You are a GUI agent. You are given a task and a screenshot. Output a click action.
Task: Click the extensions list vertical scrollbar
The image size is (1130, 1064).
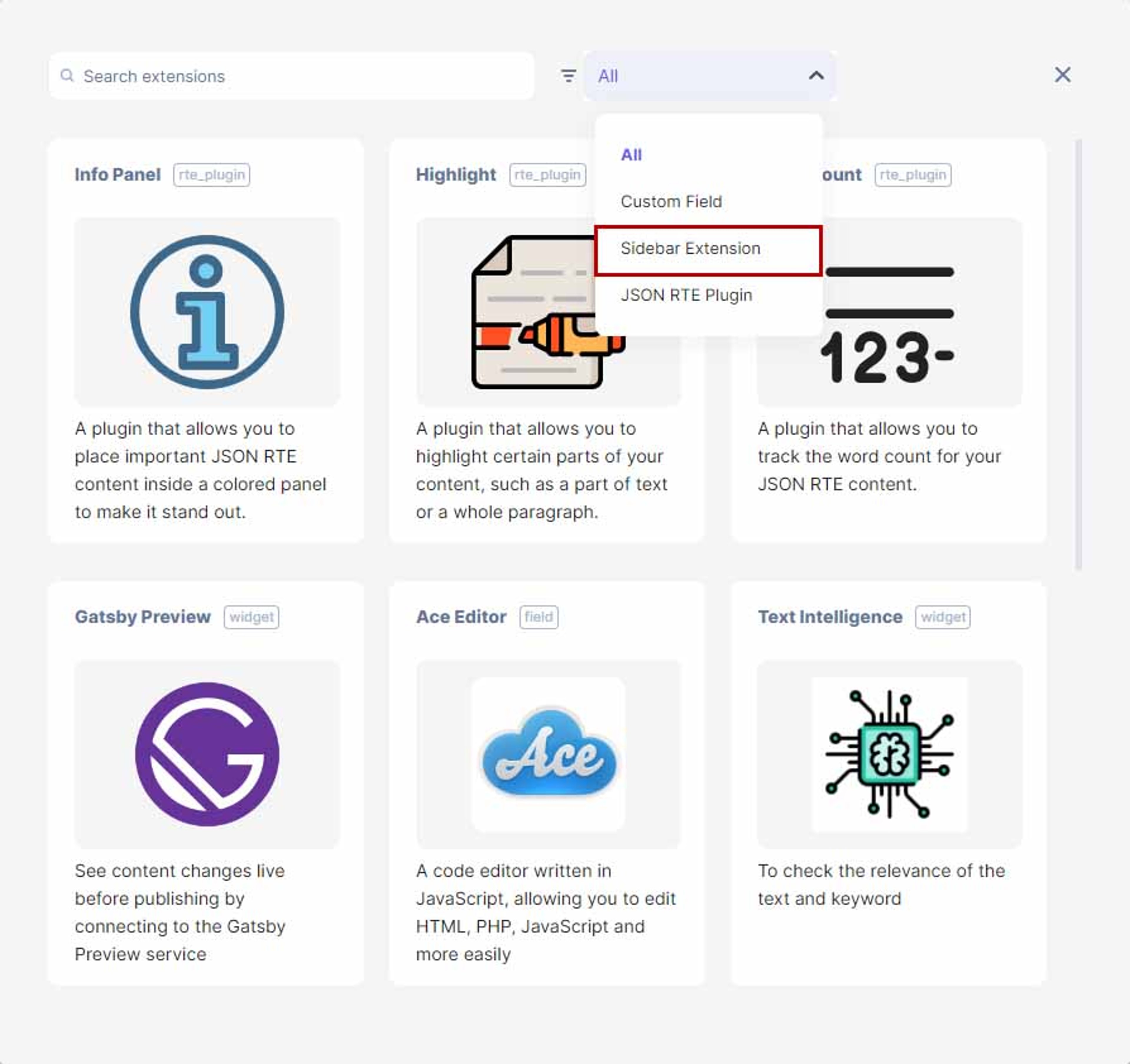(1078, 354)
